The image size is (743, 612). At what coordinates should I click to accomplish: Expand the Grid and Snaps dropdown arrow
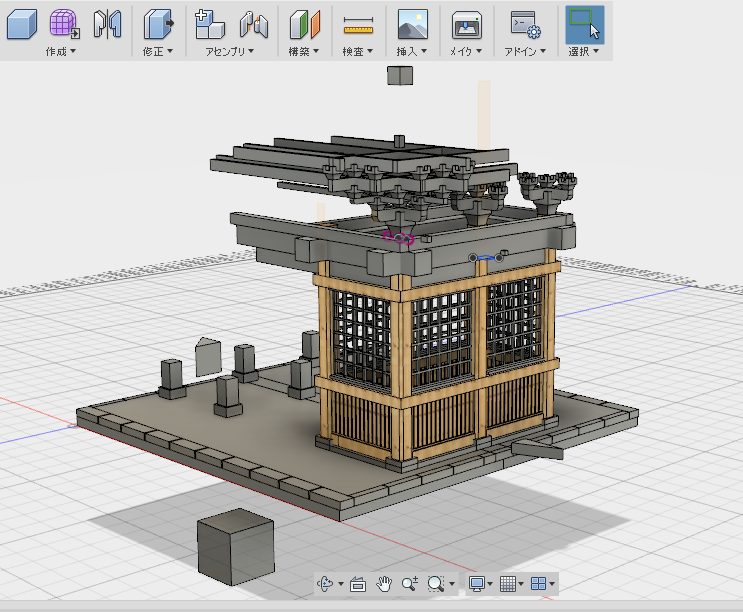[521, 584]
